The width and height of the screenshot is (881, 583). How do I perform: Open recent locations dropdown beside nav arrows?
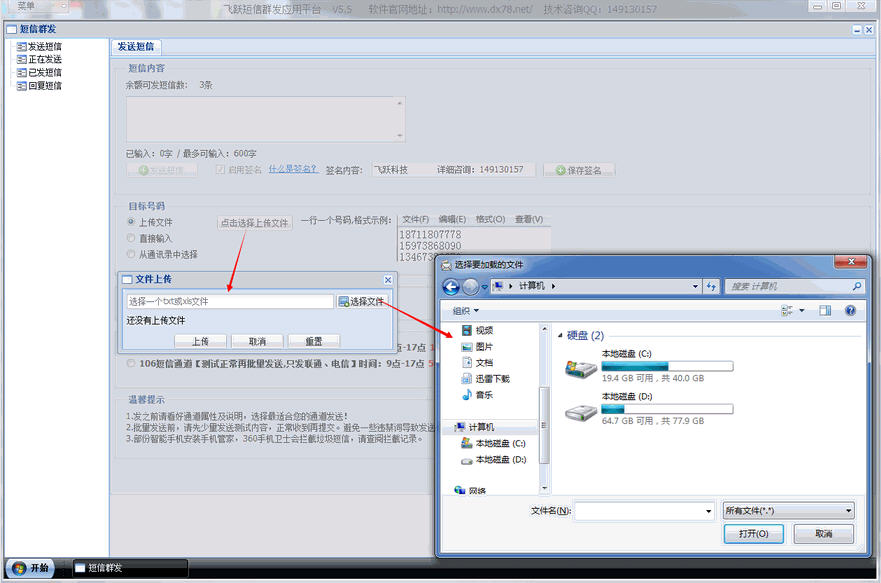(484, 287)
